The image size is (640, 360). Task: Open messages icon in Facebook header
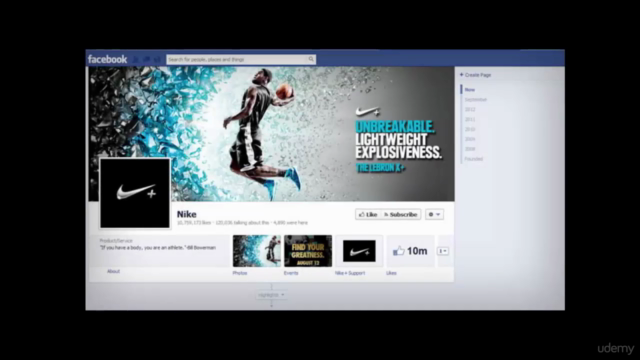pos(147,60)
